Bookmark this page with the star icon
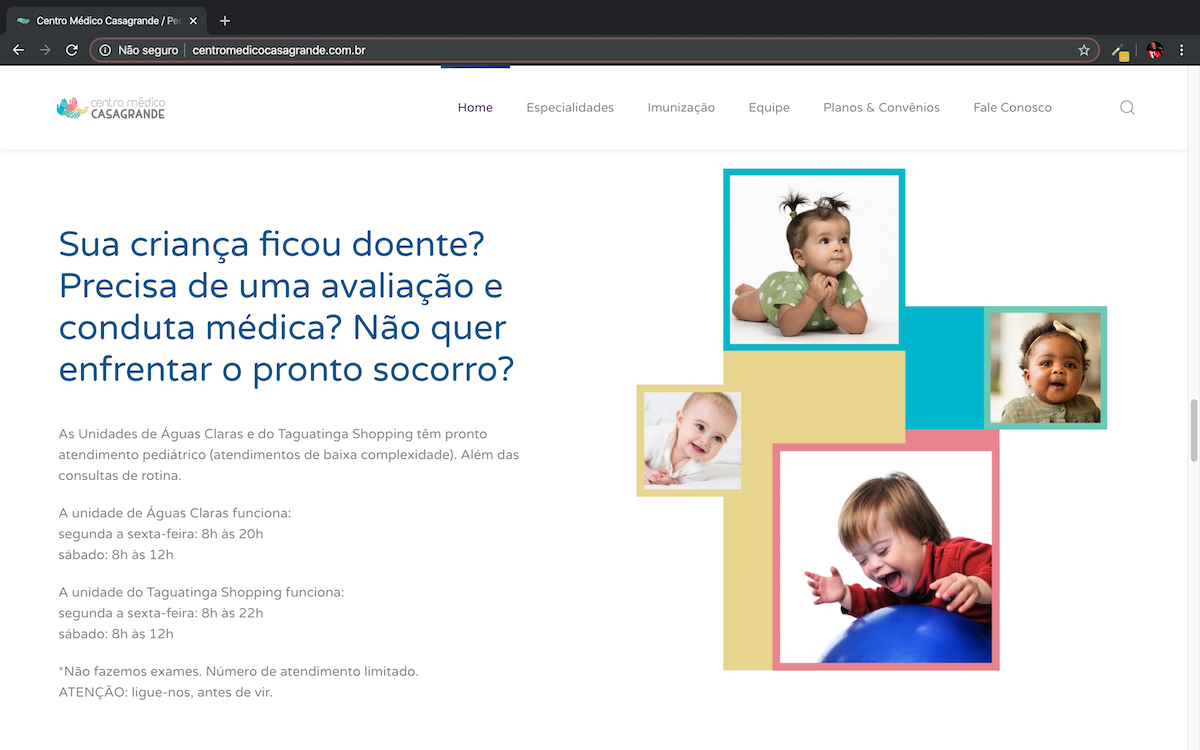The width and height of the screenshot is (1200, 750). click(x=1084, y=50)
